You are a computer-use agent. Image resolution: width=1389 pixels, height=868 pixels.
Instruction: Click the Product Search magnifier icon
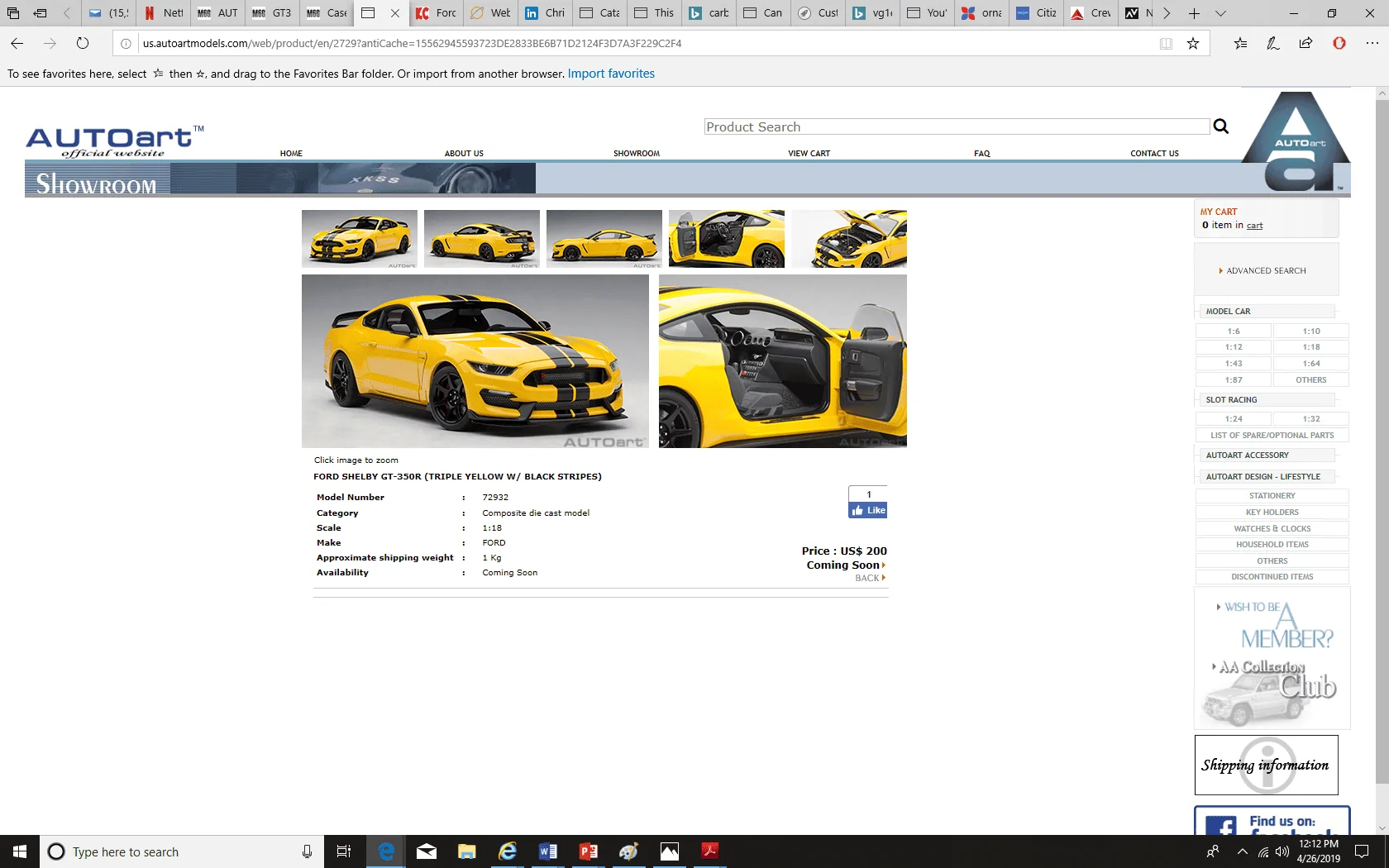pos(1220,126)
